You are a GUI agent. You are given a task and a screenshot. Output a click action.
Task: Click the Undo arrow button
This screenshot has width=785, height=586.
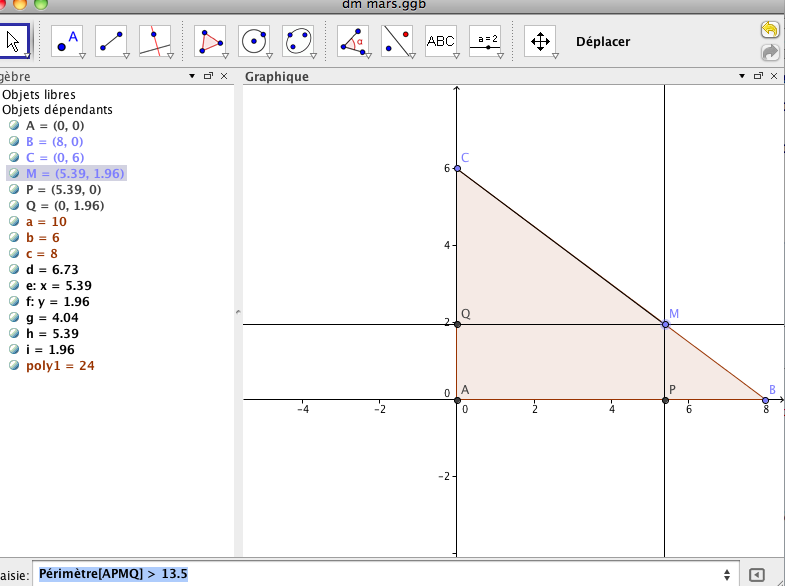pos(770,31)
